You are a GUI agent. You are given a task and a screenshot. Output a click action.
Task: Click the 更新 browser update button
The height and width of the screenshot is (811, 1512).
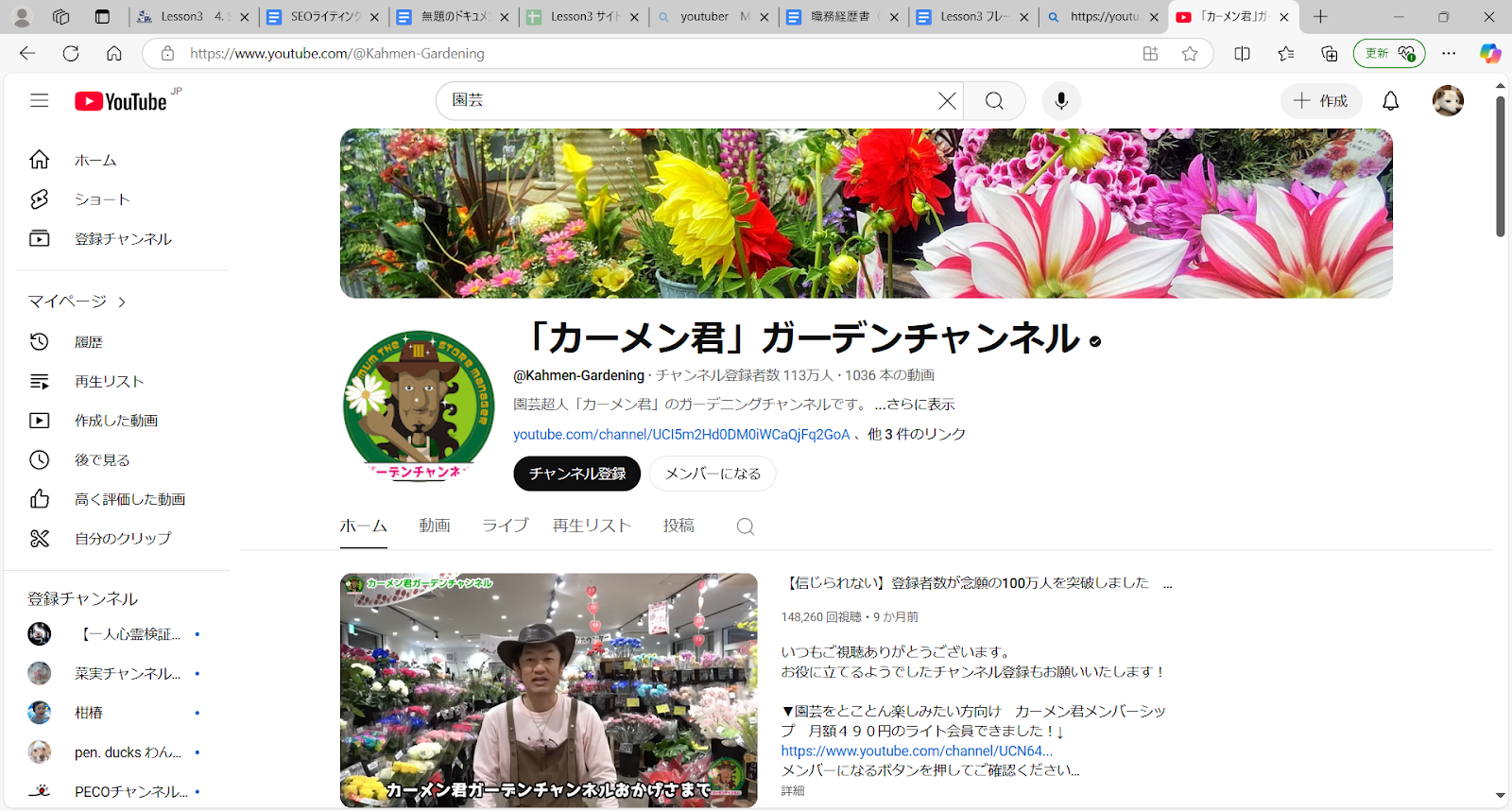1389,54
